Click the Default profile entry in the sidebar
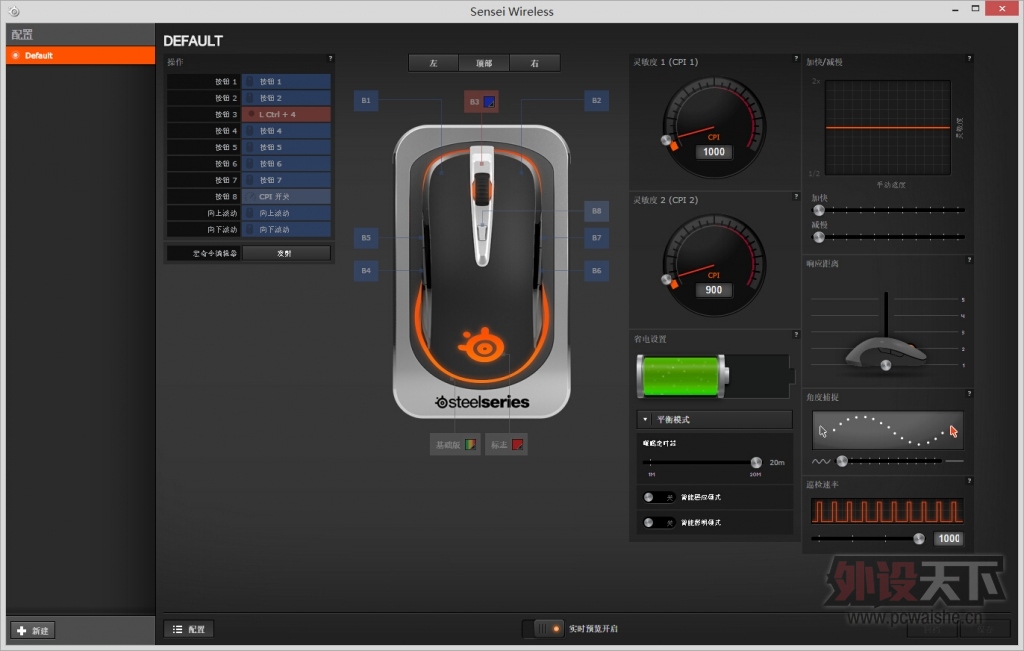 click(x=81, y=56)
